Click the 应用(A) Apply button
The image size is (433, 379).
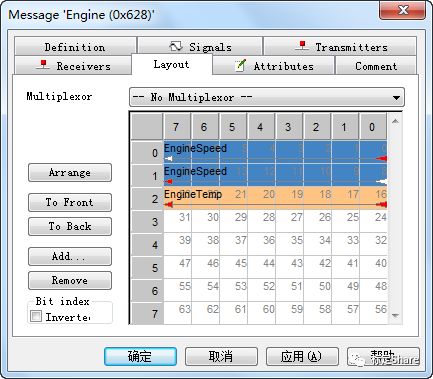(302, 356)
